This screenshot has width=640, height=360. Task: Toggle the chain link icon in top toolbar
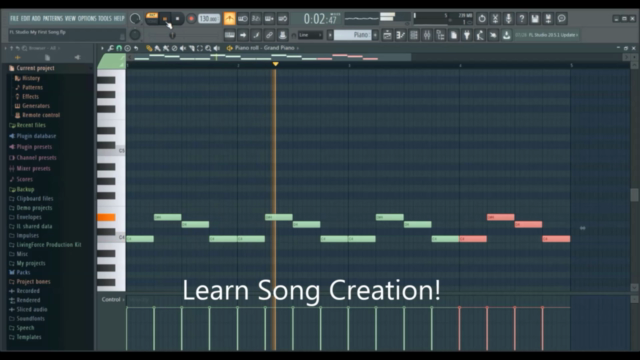[x=269, y=35]
